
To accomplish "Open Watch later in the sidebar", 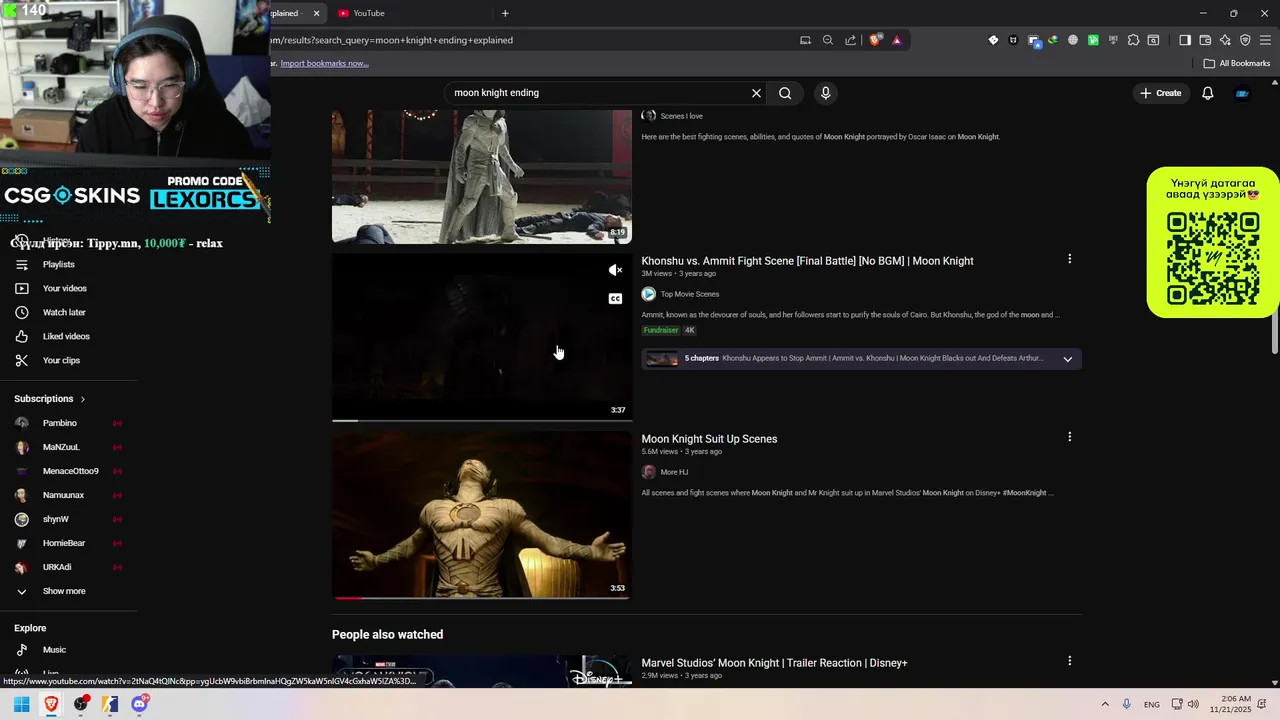I will 64,312.
